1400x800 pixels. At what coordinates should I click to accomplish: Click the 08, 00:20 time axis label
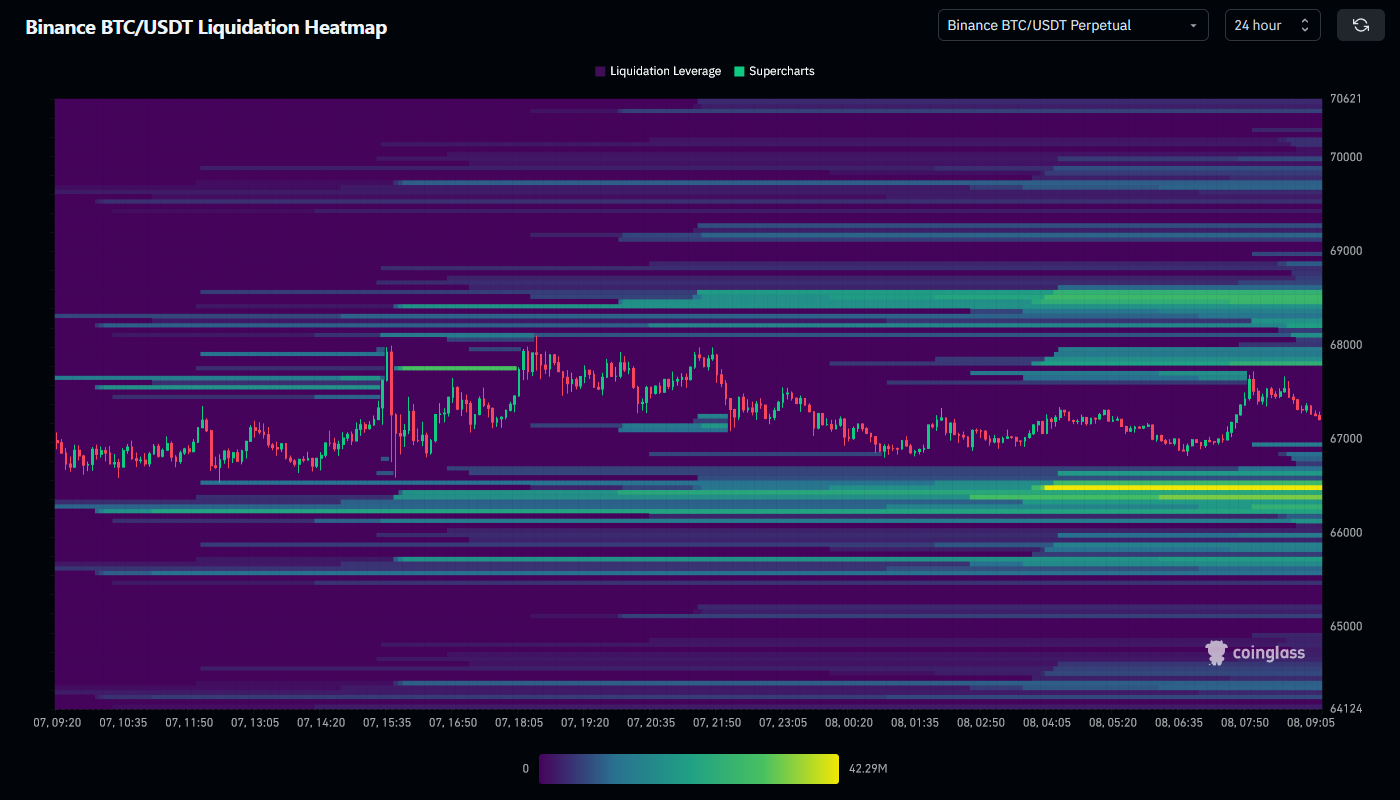coord(847,722)
